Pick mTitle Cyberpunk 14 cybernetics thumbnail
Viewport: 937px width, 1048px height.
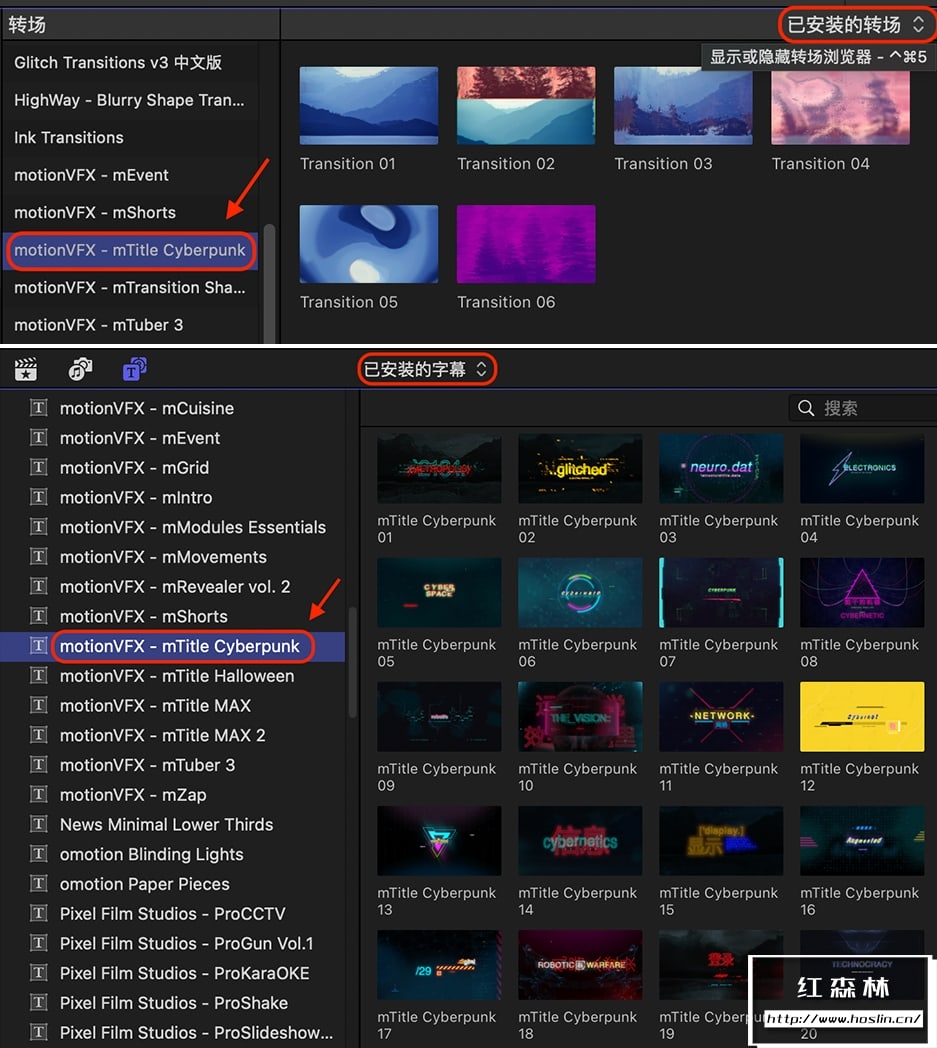[580, 841]
